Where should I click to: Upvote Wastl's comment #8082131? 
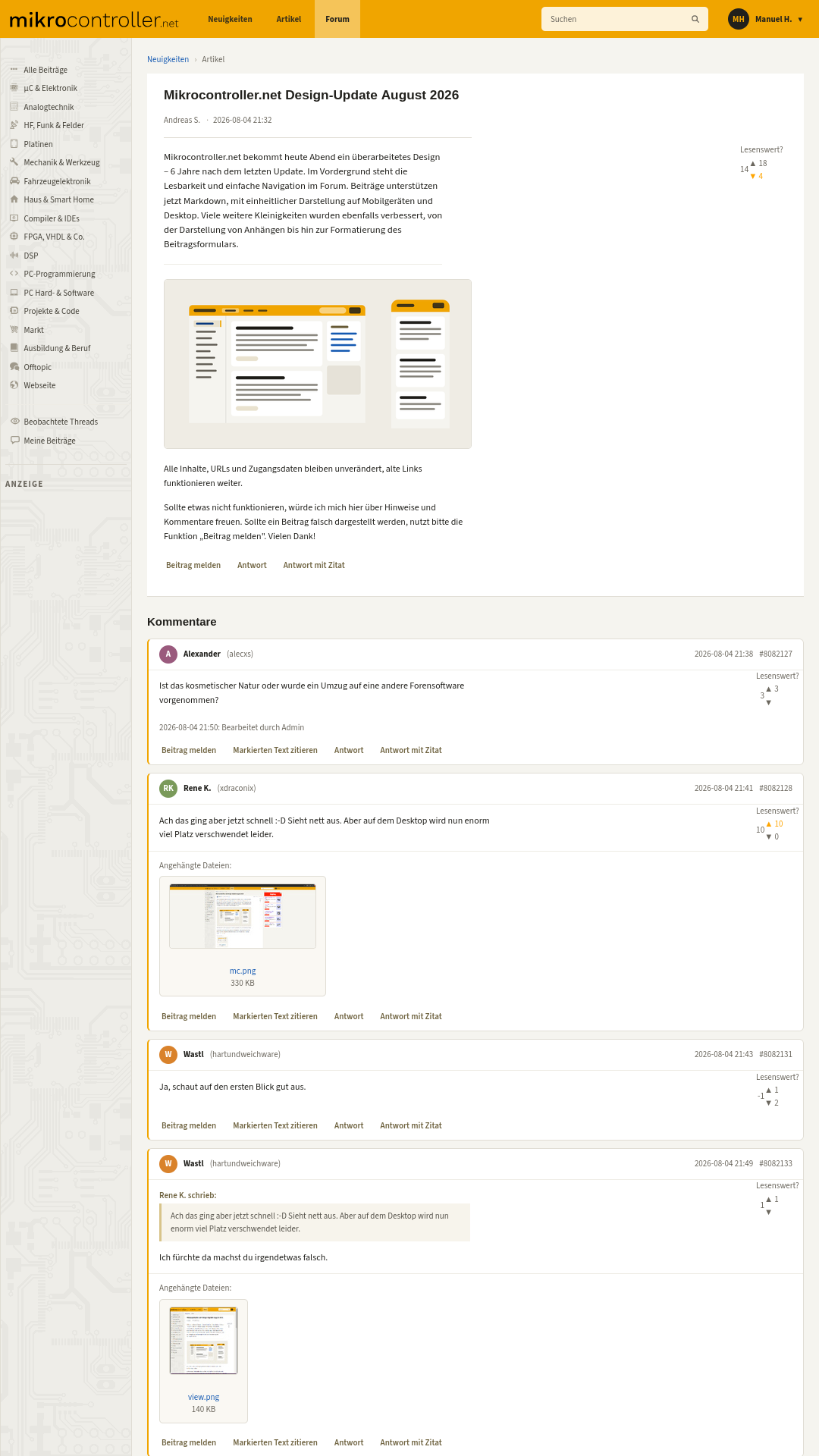coord(769,1090)
